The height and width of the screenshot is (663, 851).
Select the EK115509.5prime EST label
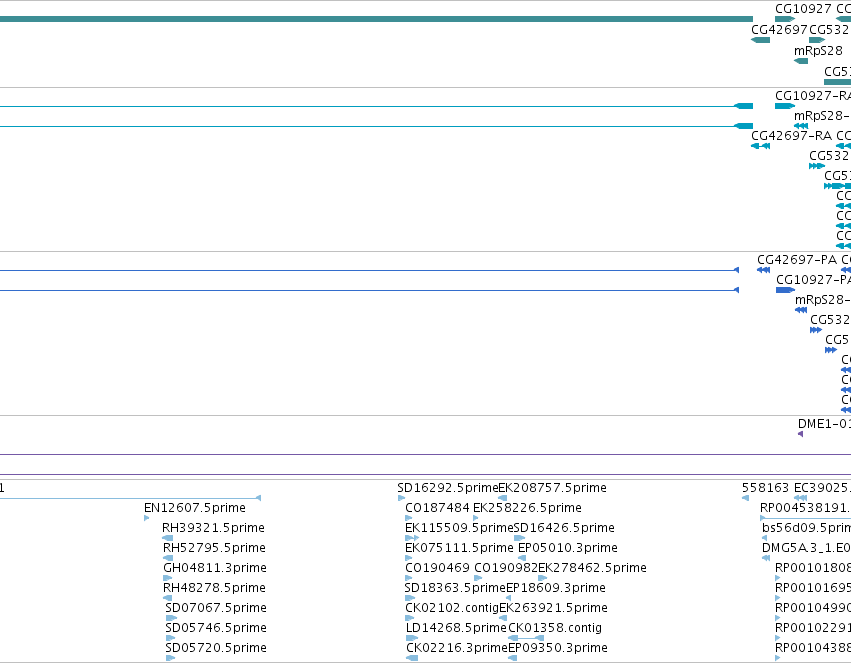[459, 528]
